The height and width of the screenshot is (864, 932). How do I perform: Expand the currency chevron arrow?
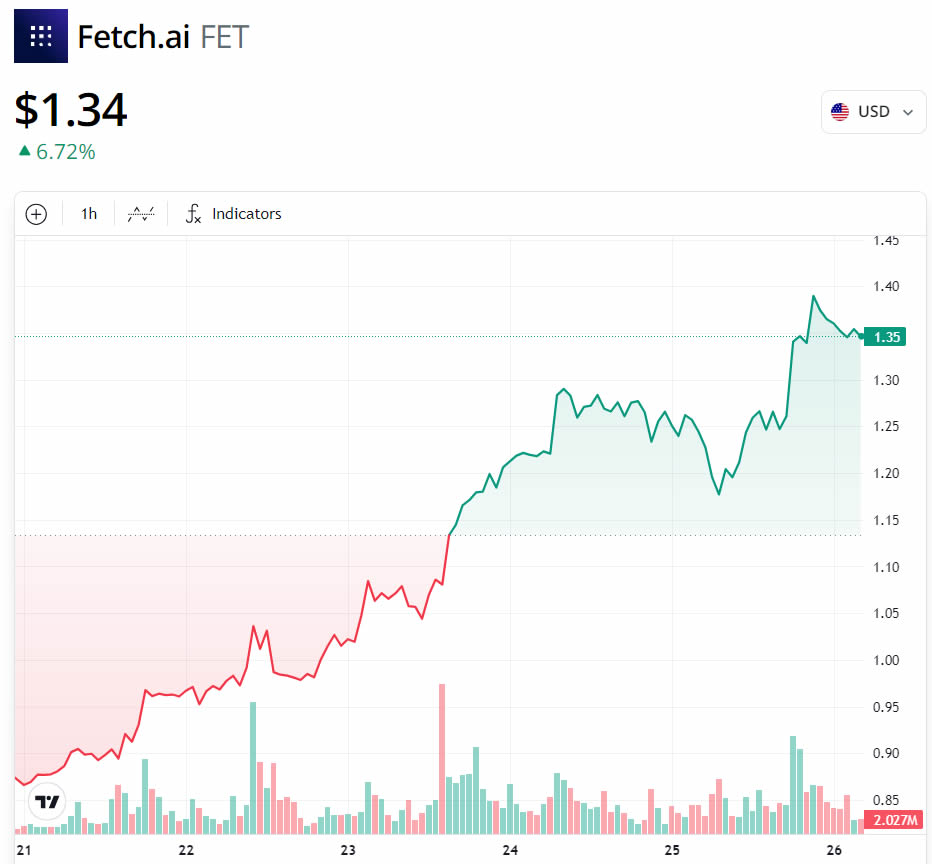908,112
